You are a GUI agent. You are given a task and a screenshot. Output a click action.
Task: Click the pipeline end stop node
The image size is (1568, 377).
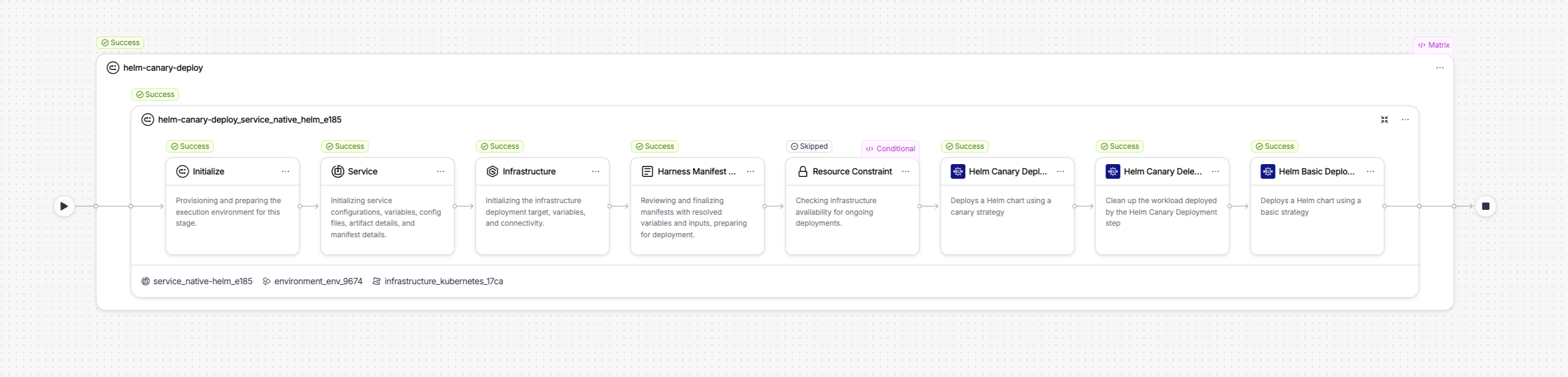pos(1486,206)
